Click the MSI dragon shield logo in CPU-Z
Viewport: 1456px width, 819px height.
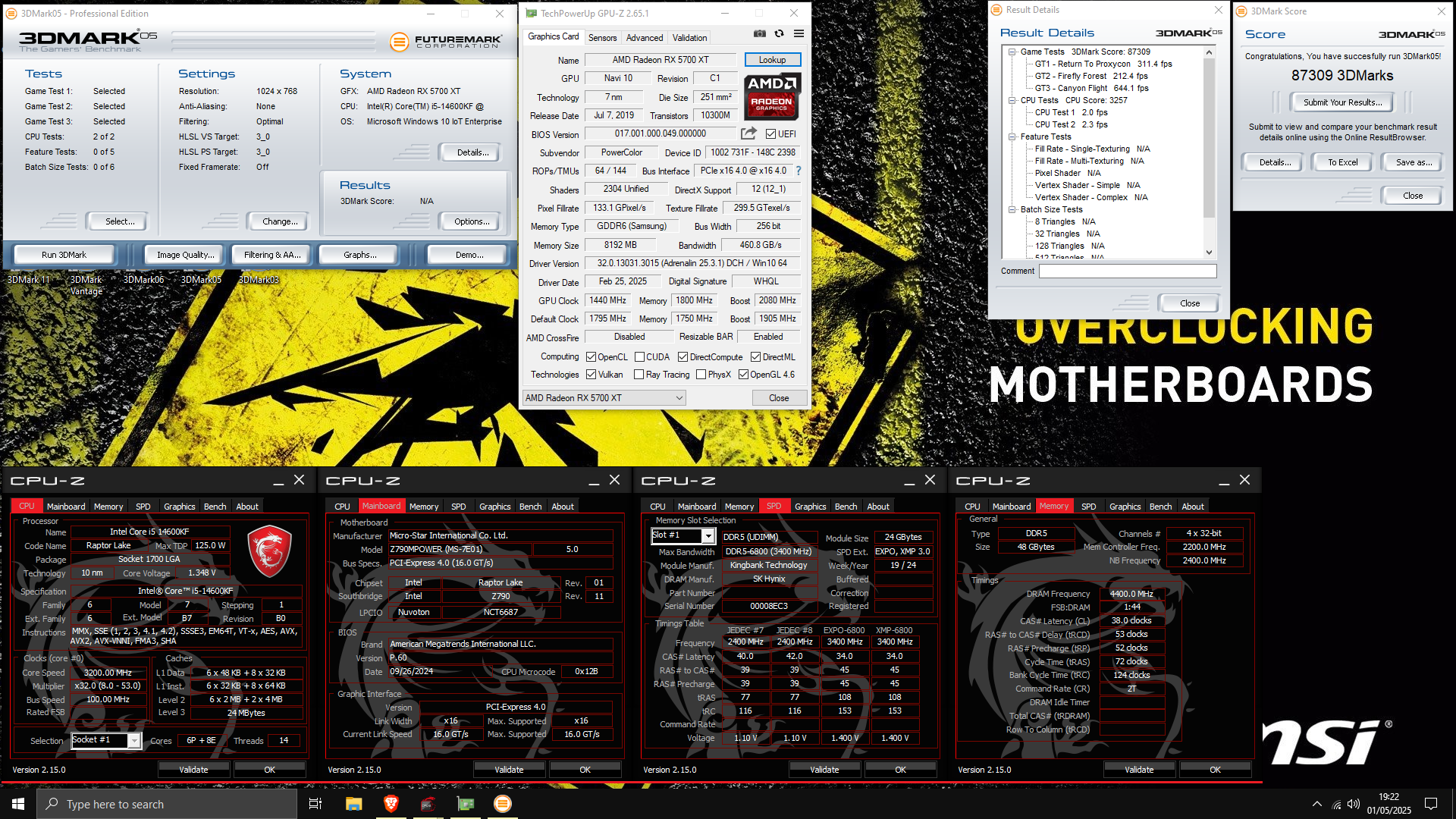click(269, 551)
